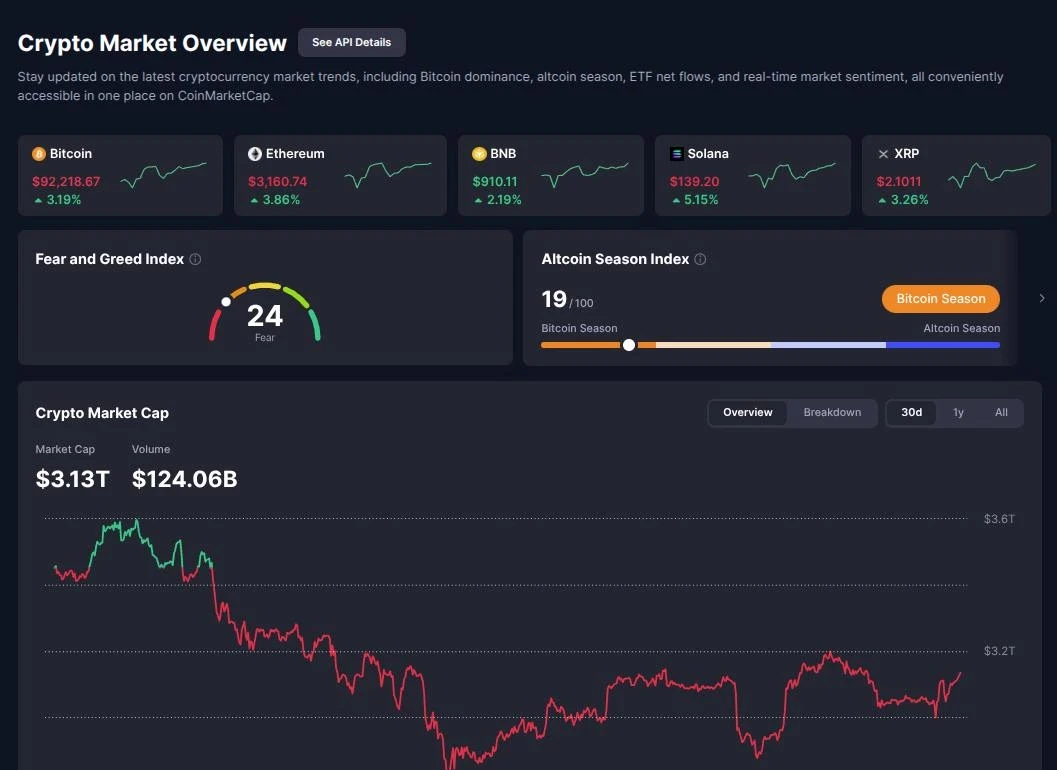Click the Altcoin Season Index heading

[615, 259]
